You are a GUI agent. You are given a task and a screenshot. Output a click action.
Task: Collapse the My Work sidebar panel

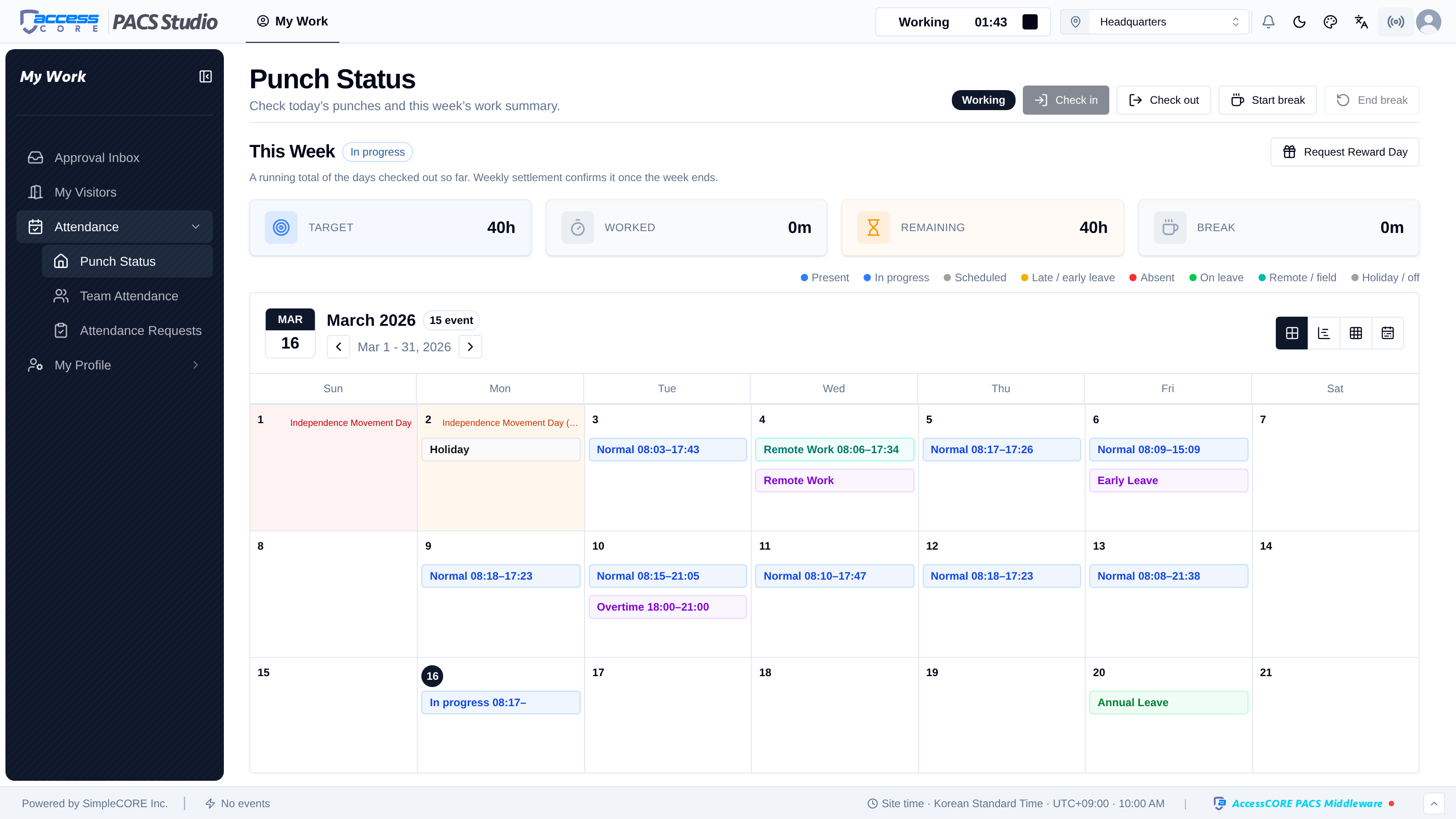[205, 76]
